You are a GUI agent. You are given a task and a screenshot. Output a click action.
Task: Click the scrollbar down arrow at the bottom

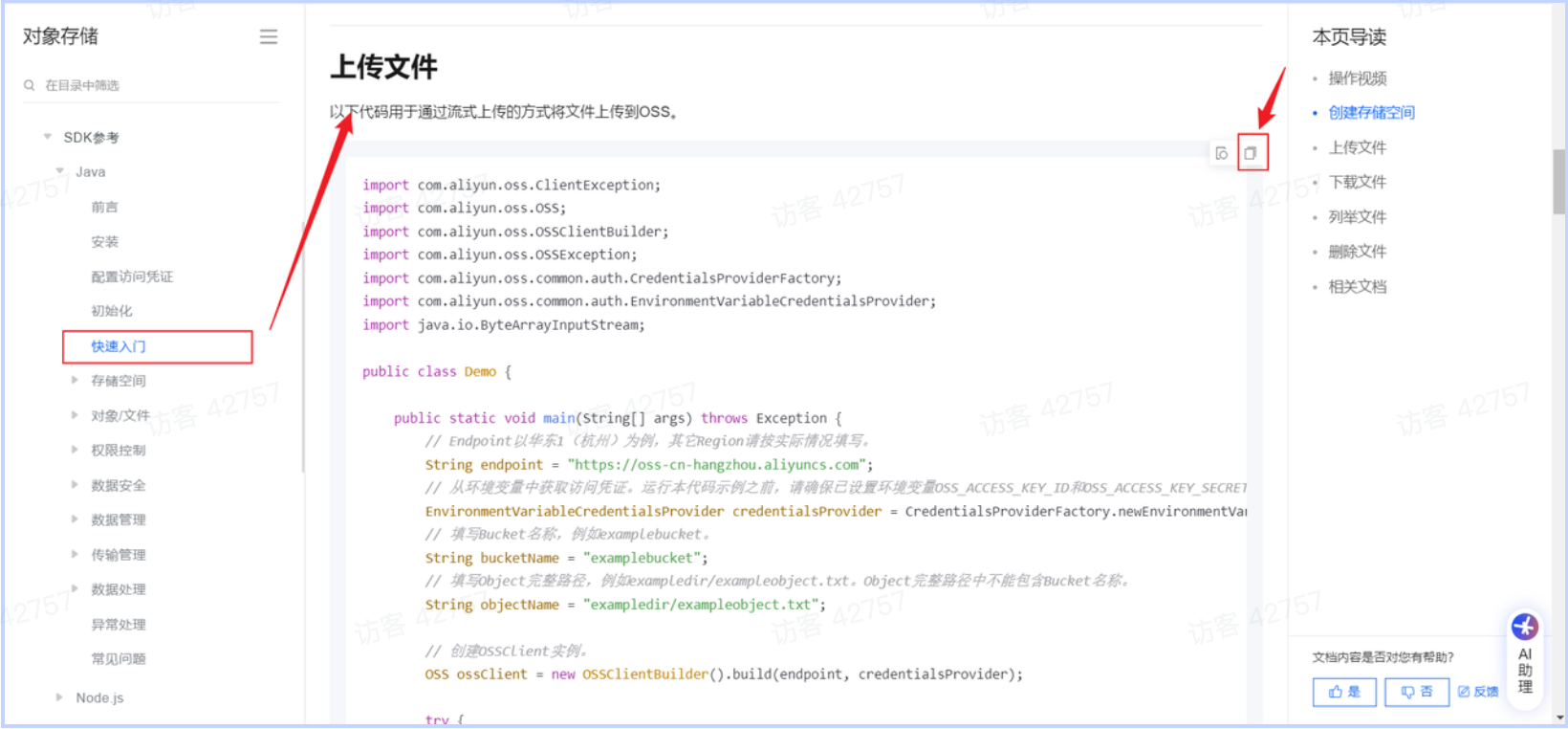tap(1559, 718)
